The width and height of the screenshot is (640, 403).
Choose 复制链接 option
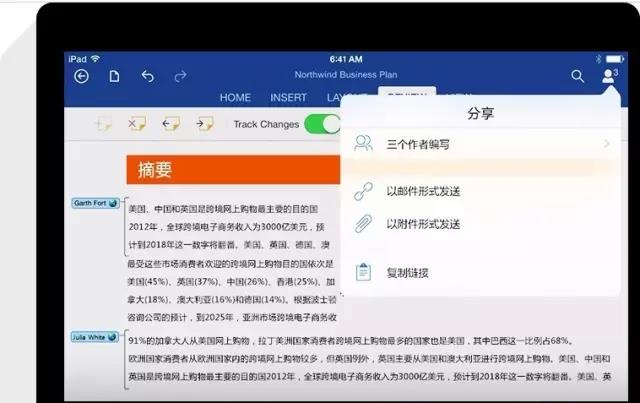pos(407,273)
